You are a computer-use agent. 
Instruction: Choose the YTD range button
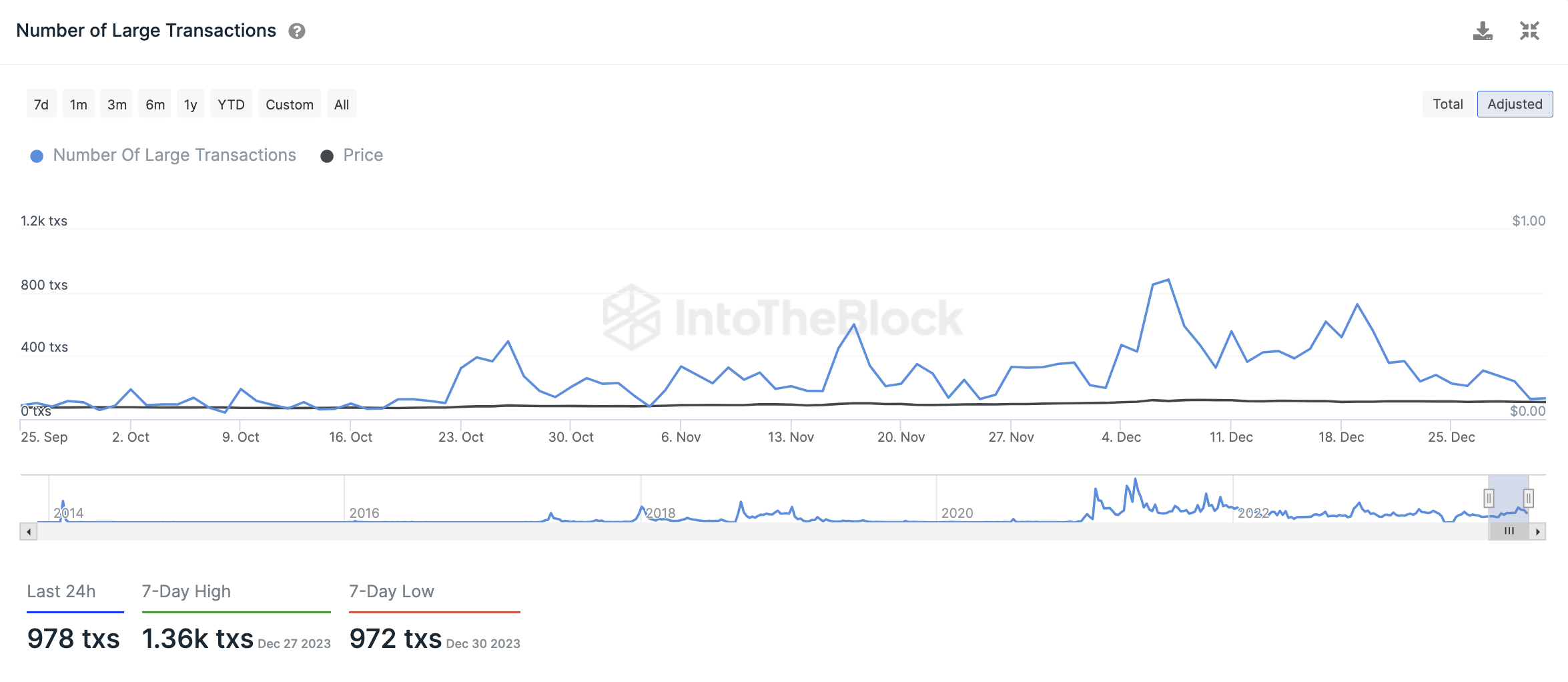pyautogui.click(x=231, y=104)
